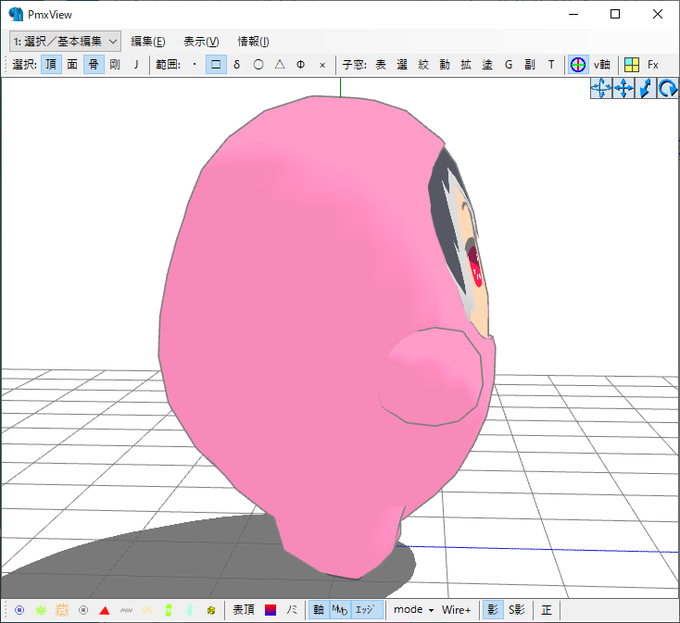680x623 pixels.
Task: Toggle the green capsule rigid body icon
Action: [x=169, y=610]
